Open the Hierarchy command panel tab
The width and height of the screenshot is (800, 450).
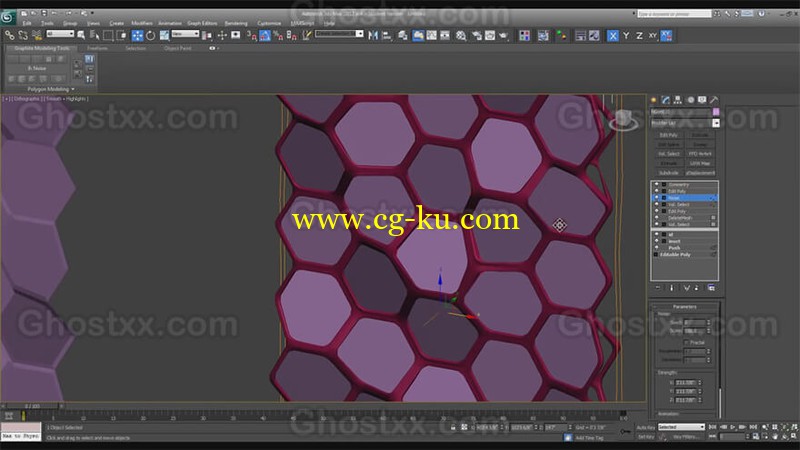pos(678,100)
